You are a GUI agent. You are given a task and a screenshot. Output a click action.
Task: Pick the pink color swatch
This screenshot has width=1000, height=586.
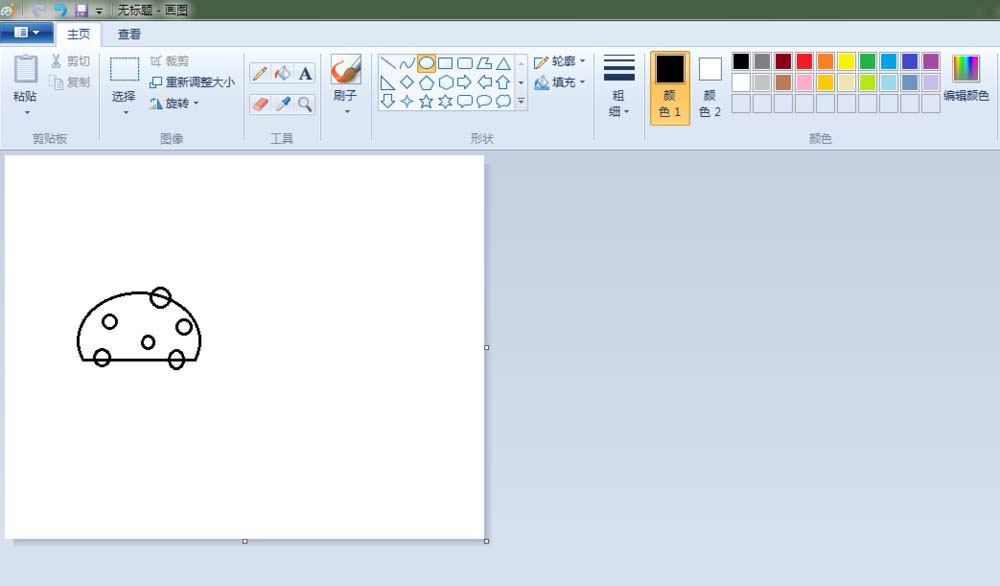click(x=804, y=82)
